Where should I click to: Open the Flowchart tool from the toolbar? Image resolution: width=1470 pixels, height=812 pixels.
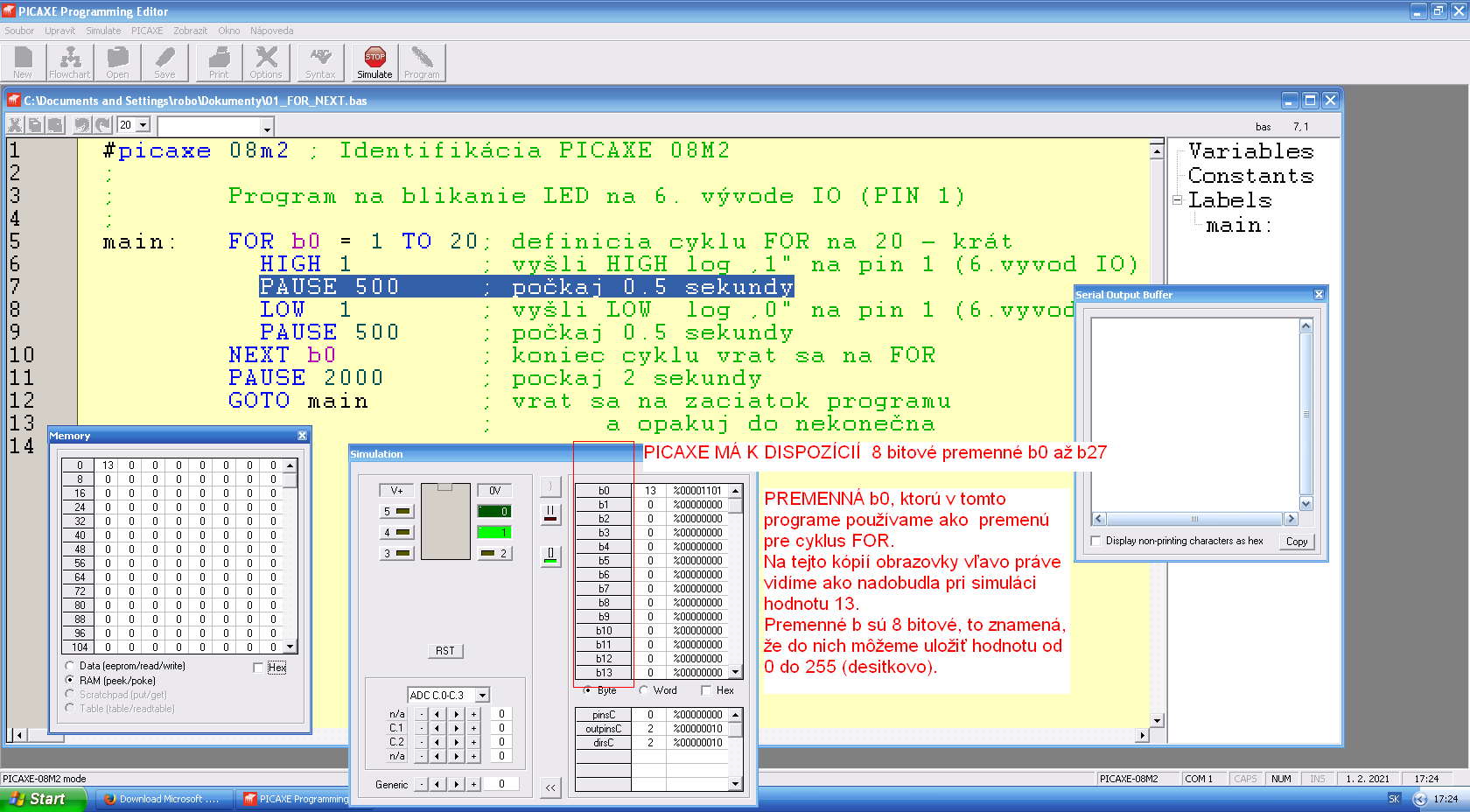pyautogui.click(x=70, y=63)
